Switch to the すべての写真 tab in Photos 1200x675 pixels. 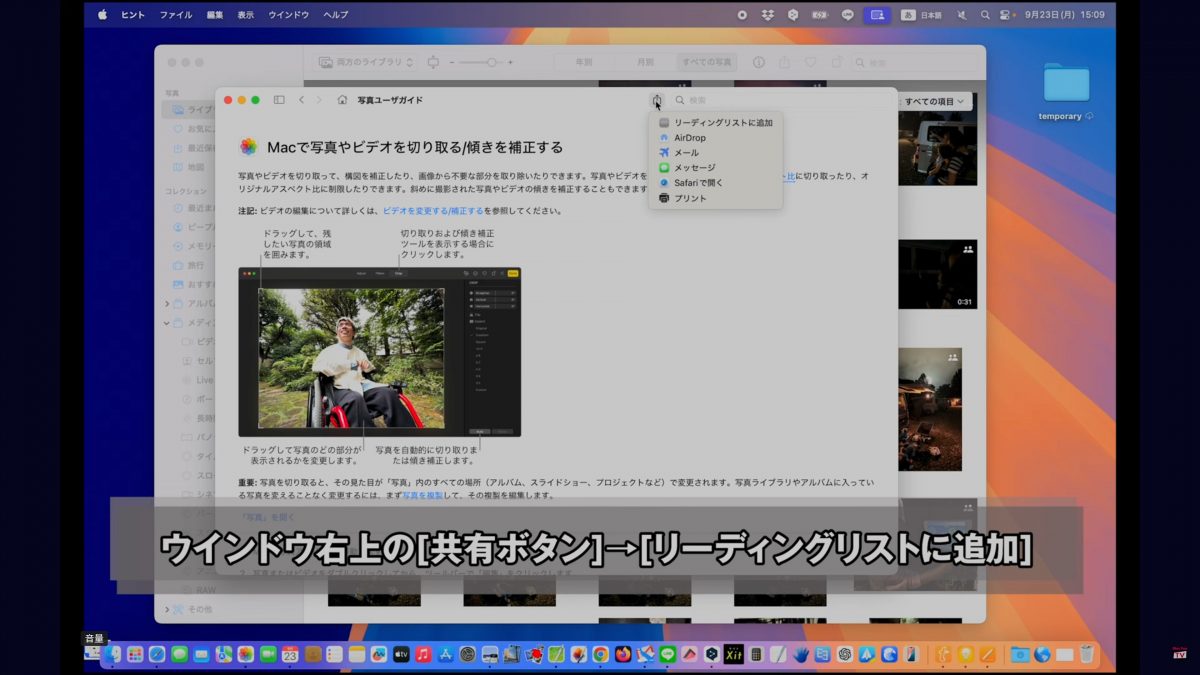(706, 62)
